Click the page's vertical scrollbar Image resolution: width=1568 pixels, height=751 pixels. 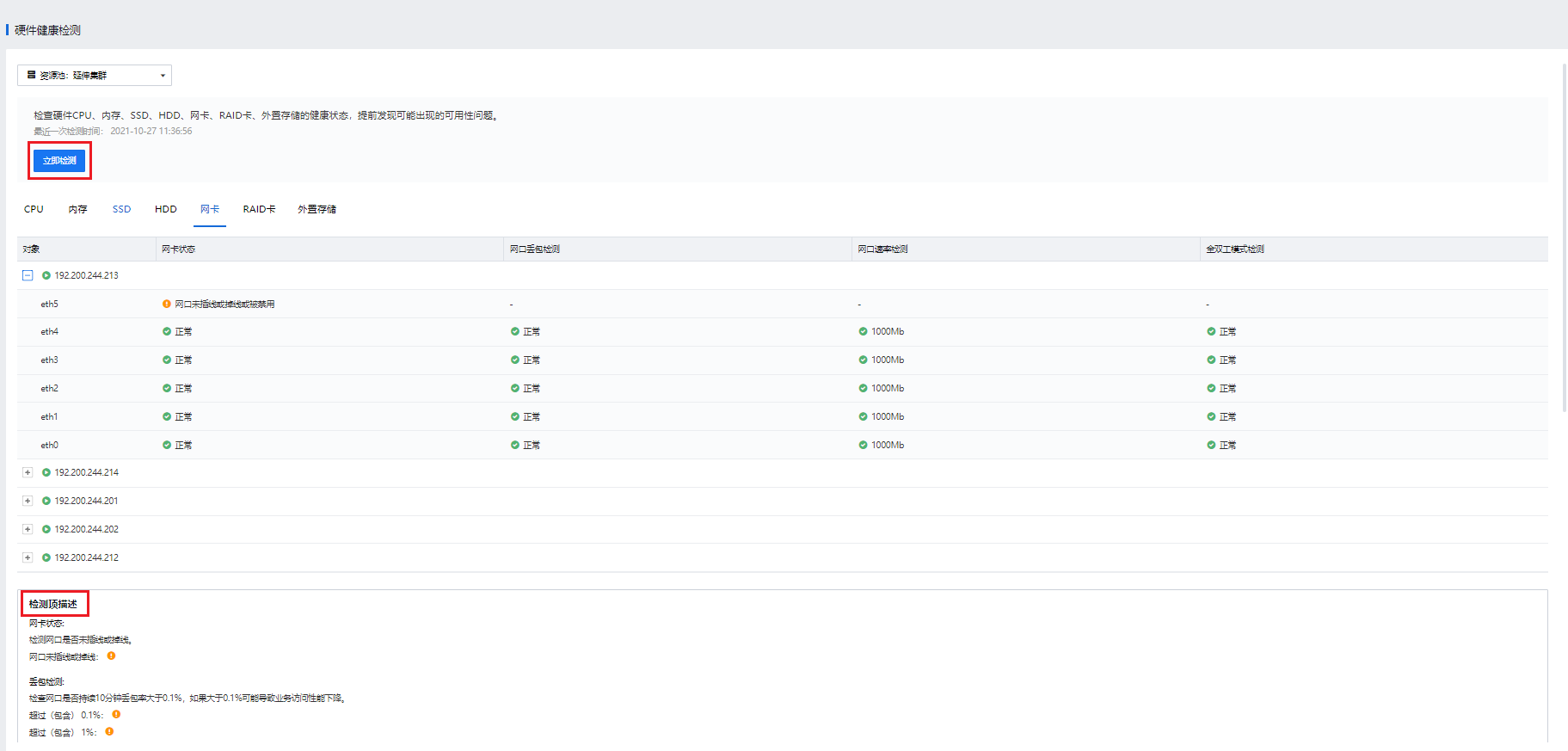click(x=1564, y=241)
